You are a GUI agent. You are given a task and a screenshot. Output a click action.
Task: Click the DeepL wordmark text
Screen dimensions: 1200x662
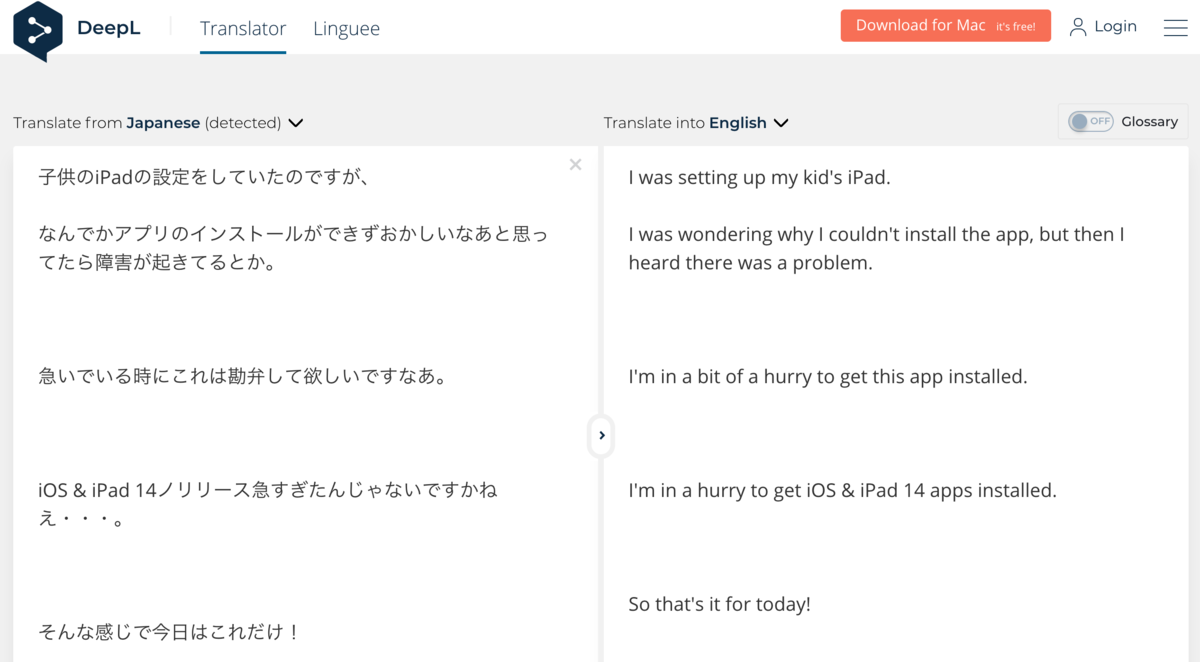pyautogui.click(x=109, y=28)
